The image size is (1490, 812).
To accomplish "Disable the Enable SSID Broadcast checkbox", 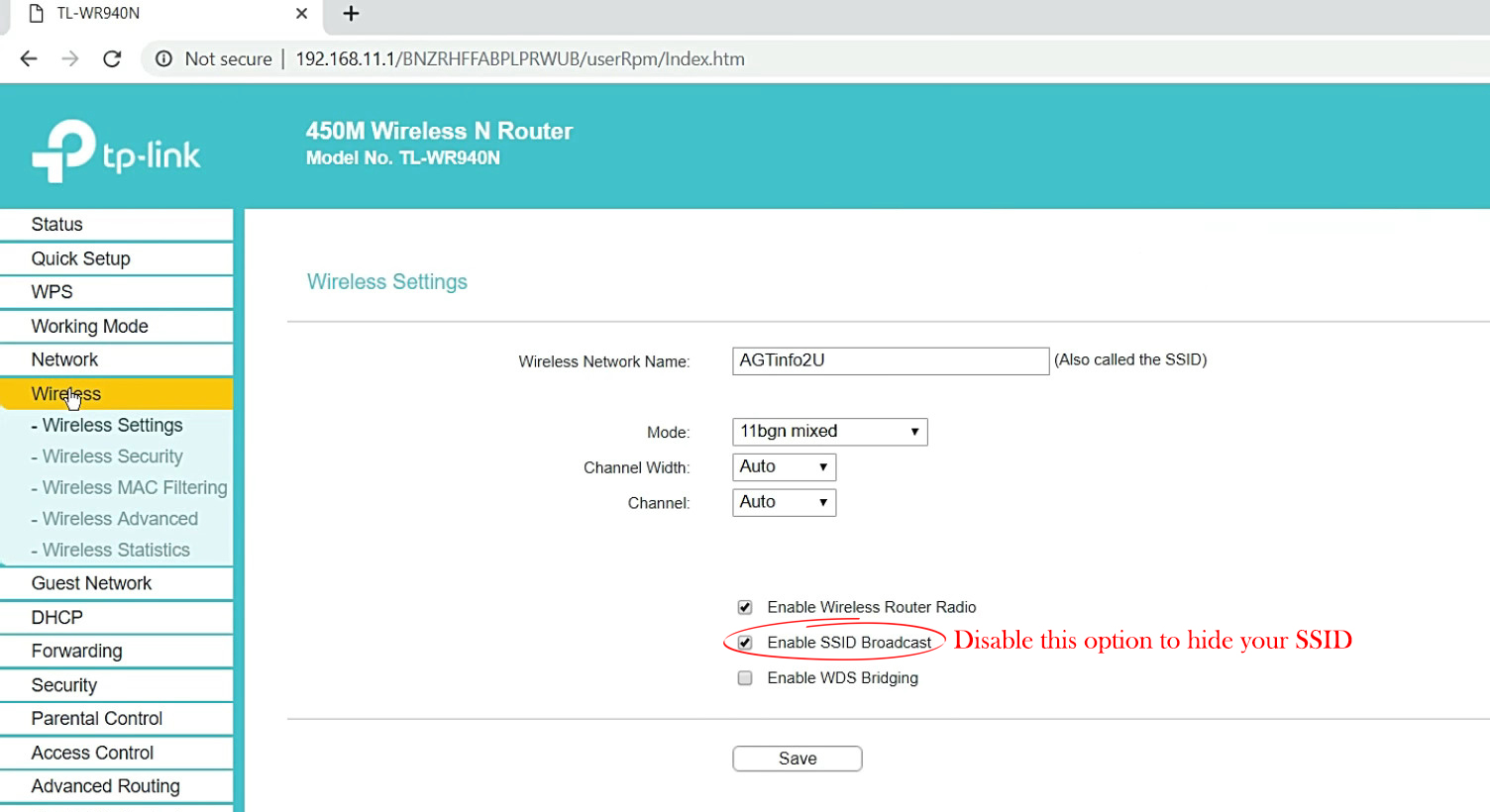I will point(745,643).
